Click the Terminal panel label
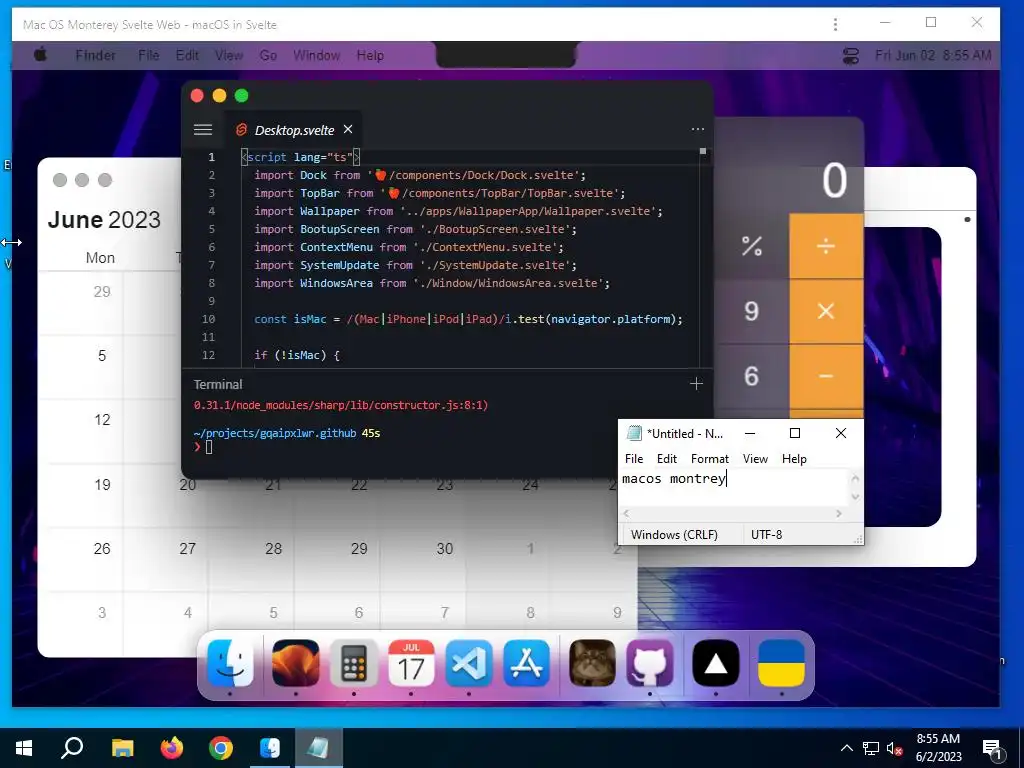This screenshot has height=768, width=1024. pos(217,384)
